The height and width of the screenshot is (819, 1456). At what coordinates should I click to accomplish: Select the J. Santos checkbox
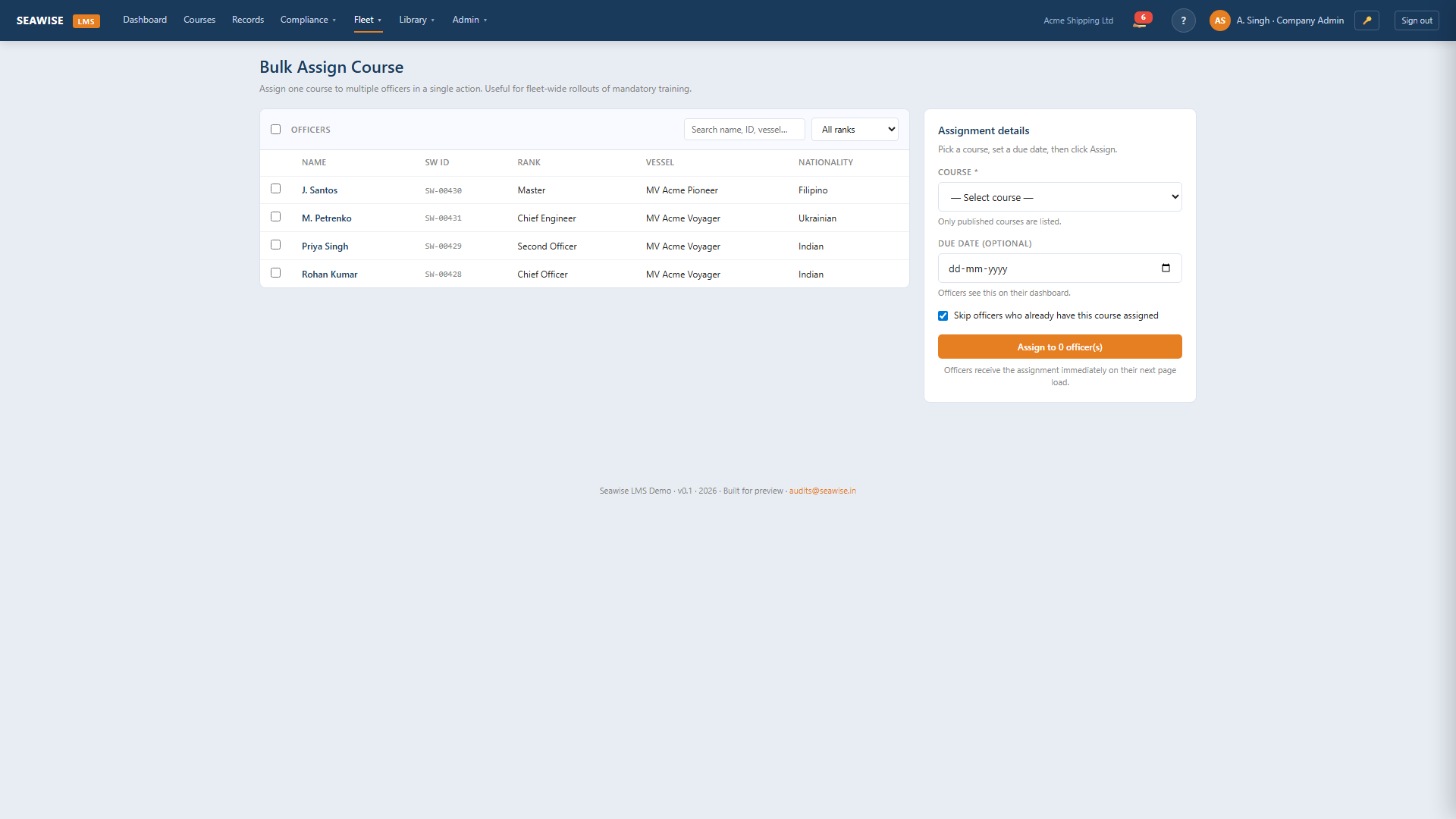[x=275, y=189]
